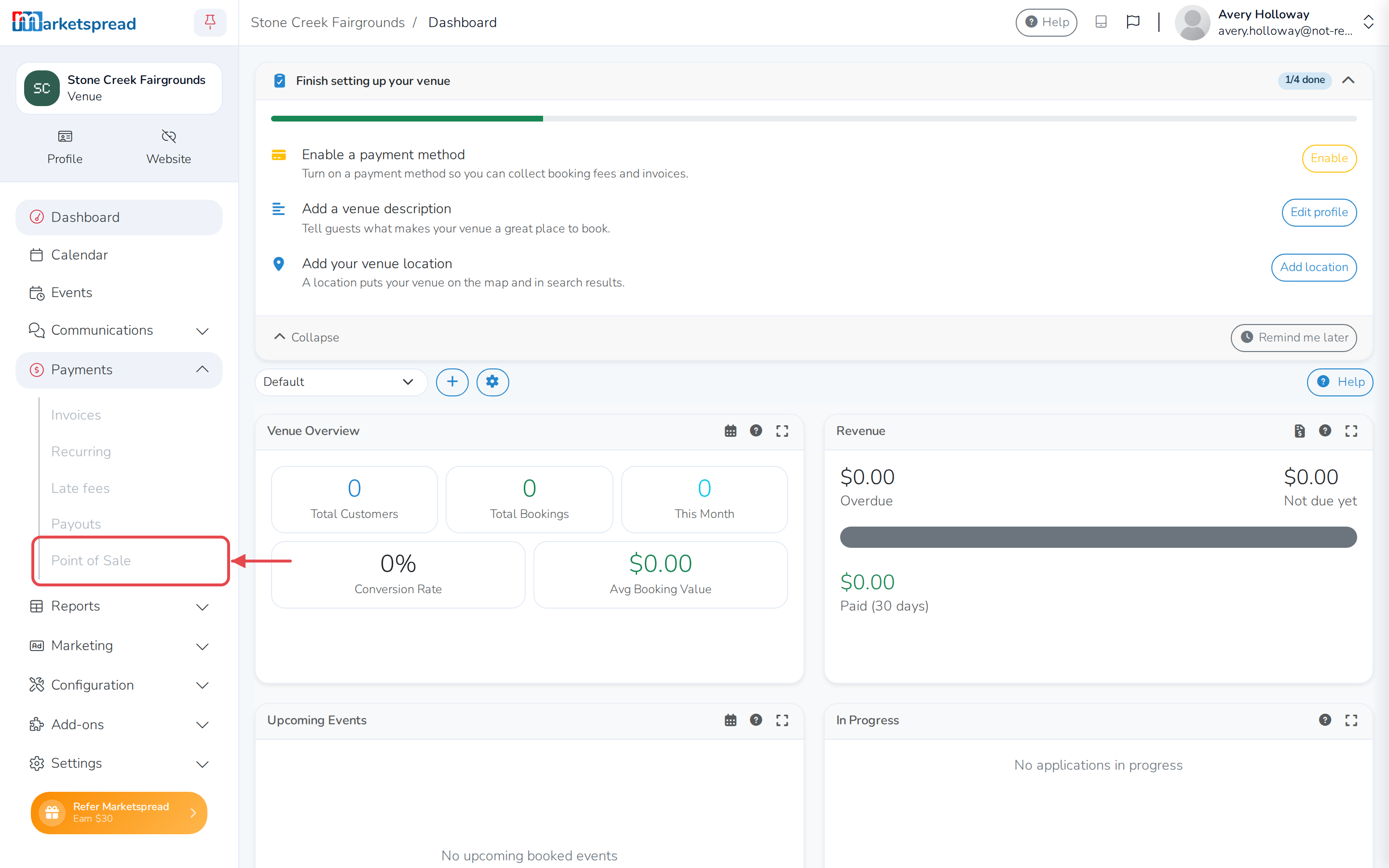Expand In Progress widget to fullscreen

(x=1351, y=720)
